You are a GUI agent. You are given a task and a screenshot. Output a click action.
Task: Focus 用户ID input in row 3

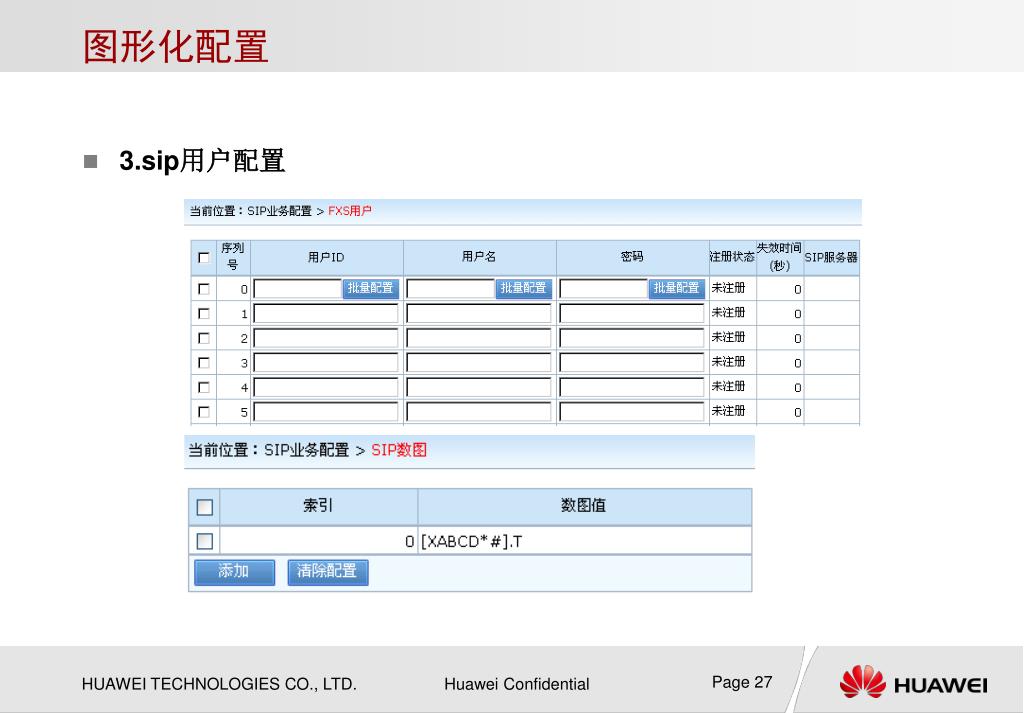[326, 362]
